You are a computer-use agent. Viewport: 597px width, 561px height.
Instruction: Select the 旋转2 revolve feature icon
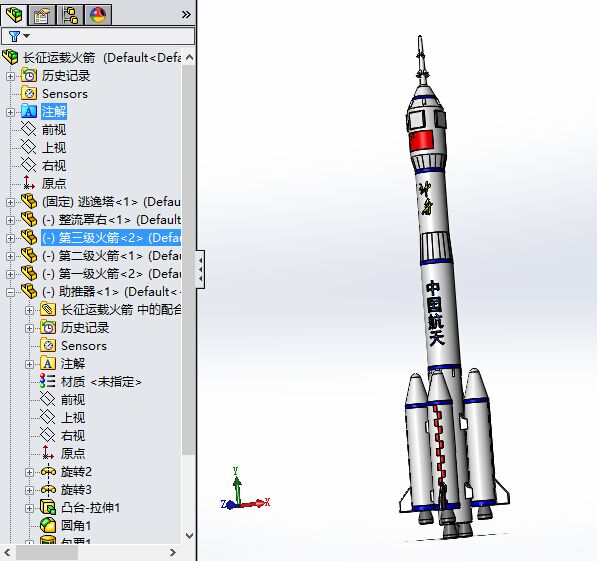(48, 472)
